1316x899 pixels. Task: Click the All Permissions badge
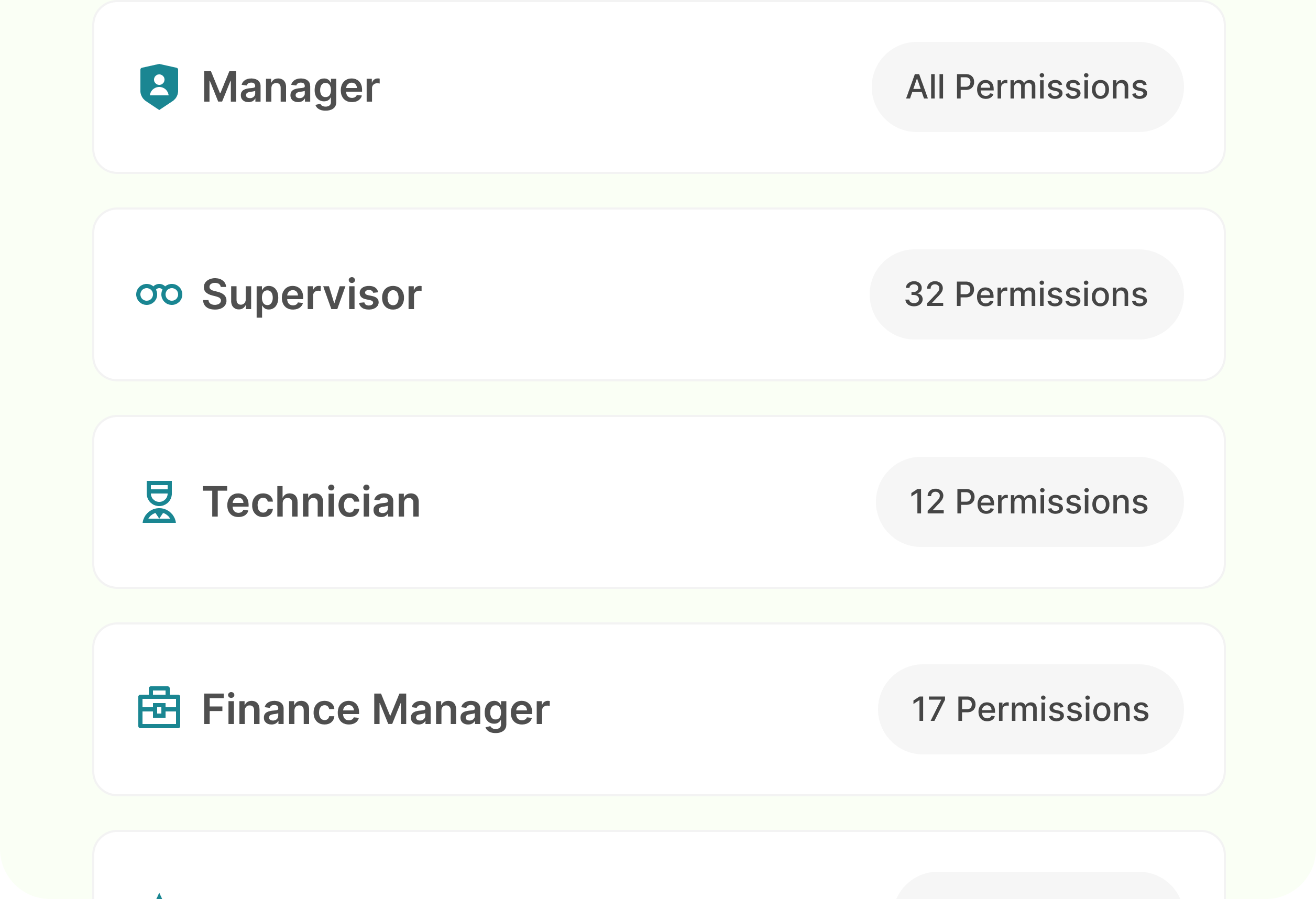click(x=1027, y=86)
